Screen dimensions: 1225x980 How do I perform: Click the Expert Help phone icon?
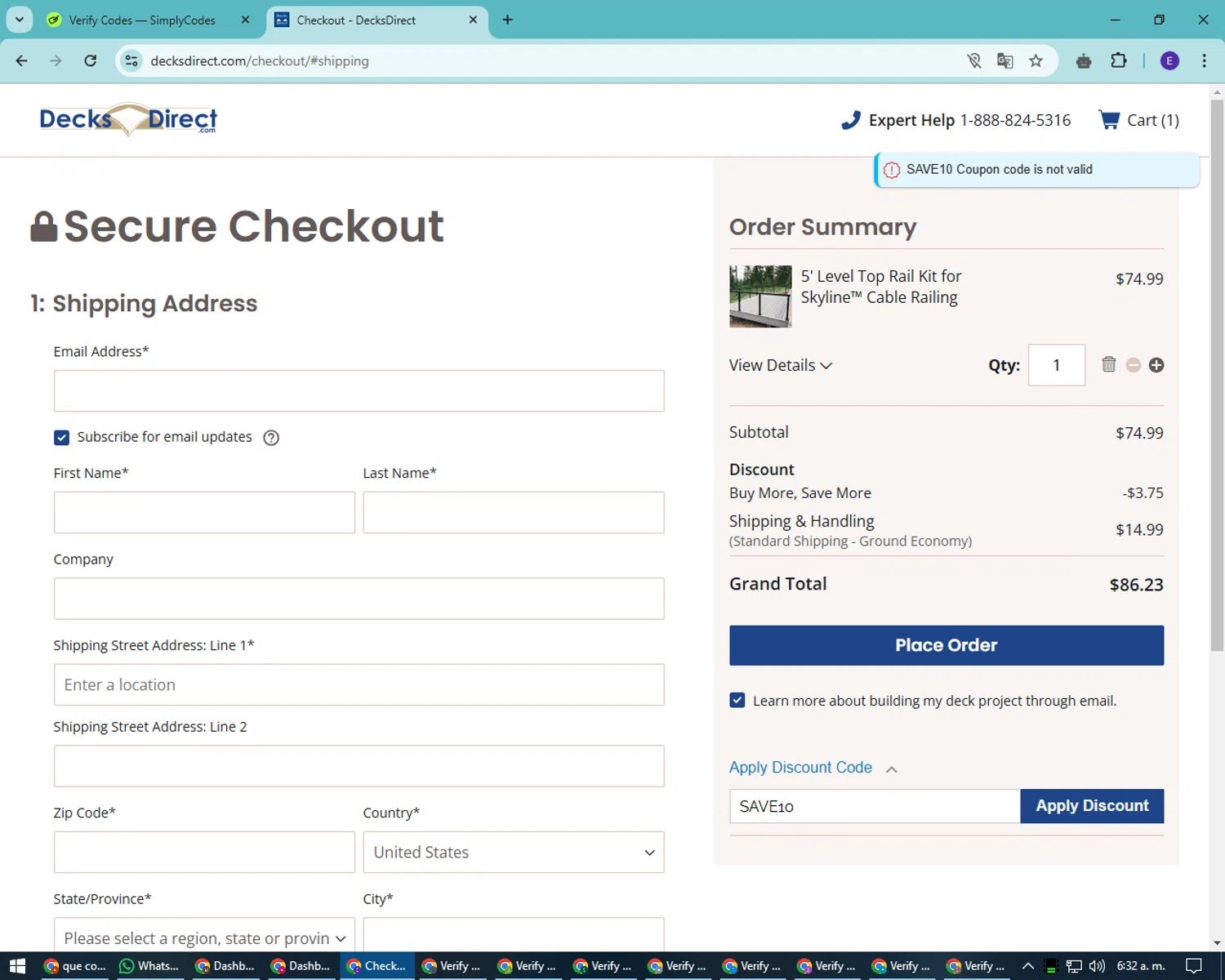(851, 120)
